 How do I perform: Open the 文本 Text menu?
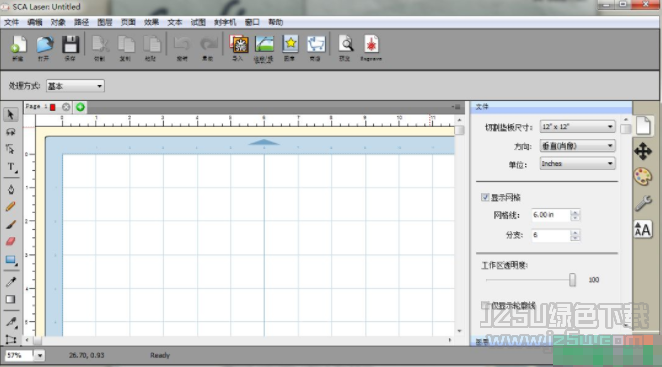[174, 22]
